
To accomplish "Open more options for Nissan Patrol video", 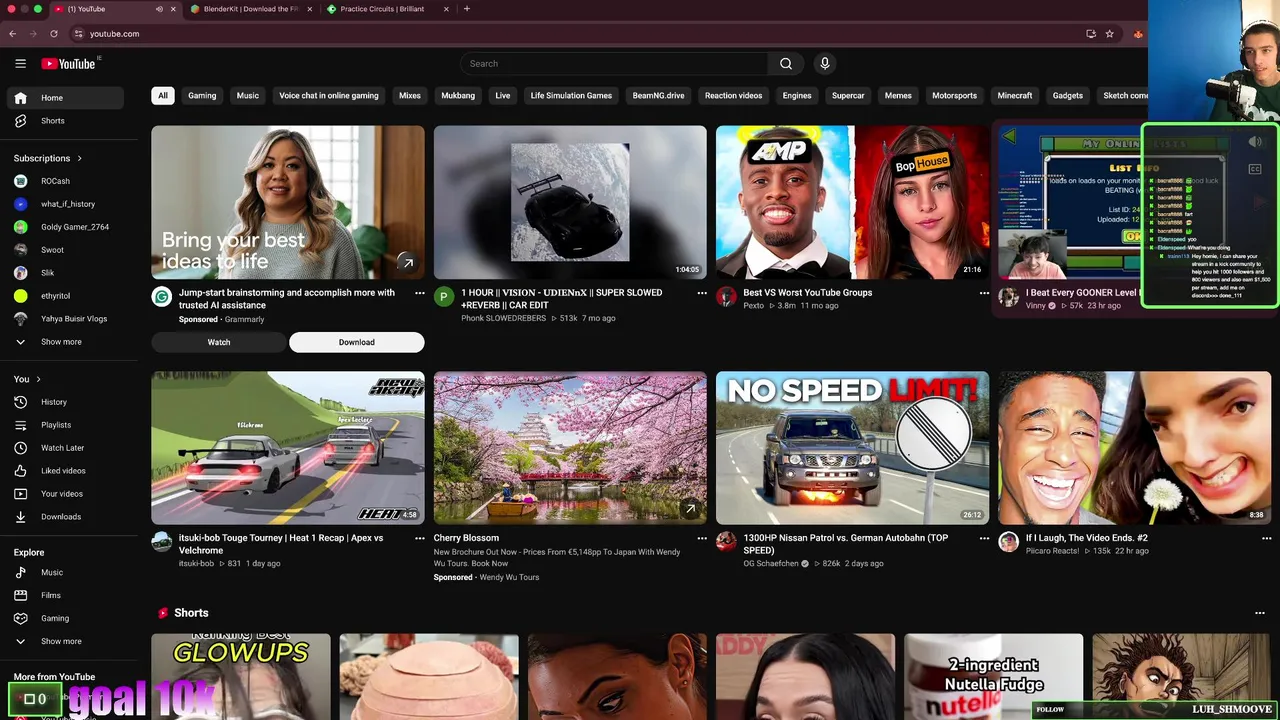I will (x=984, y=538).
